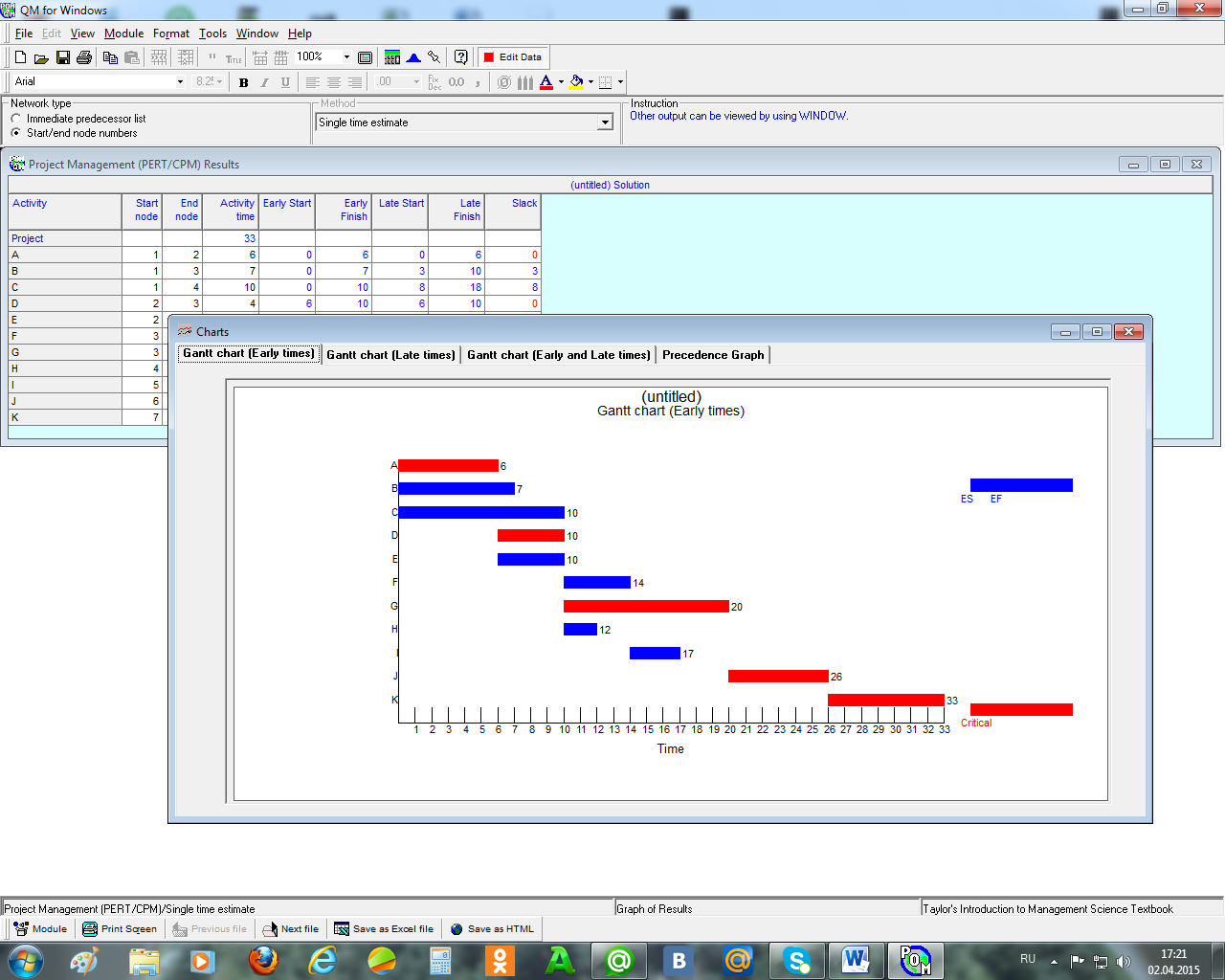Click the Edit Data button
The width and height of the screenshot is (1225, 980).
pyautogui.click(x=512, y=57)
